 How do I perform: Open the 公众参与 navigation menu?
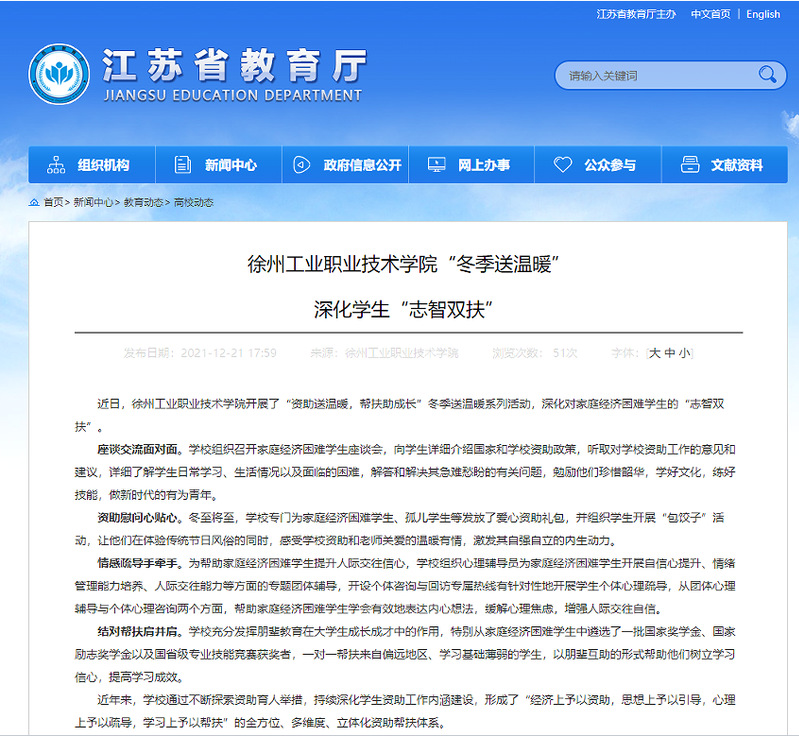[x=610, y=165]
